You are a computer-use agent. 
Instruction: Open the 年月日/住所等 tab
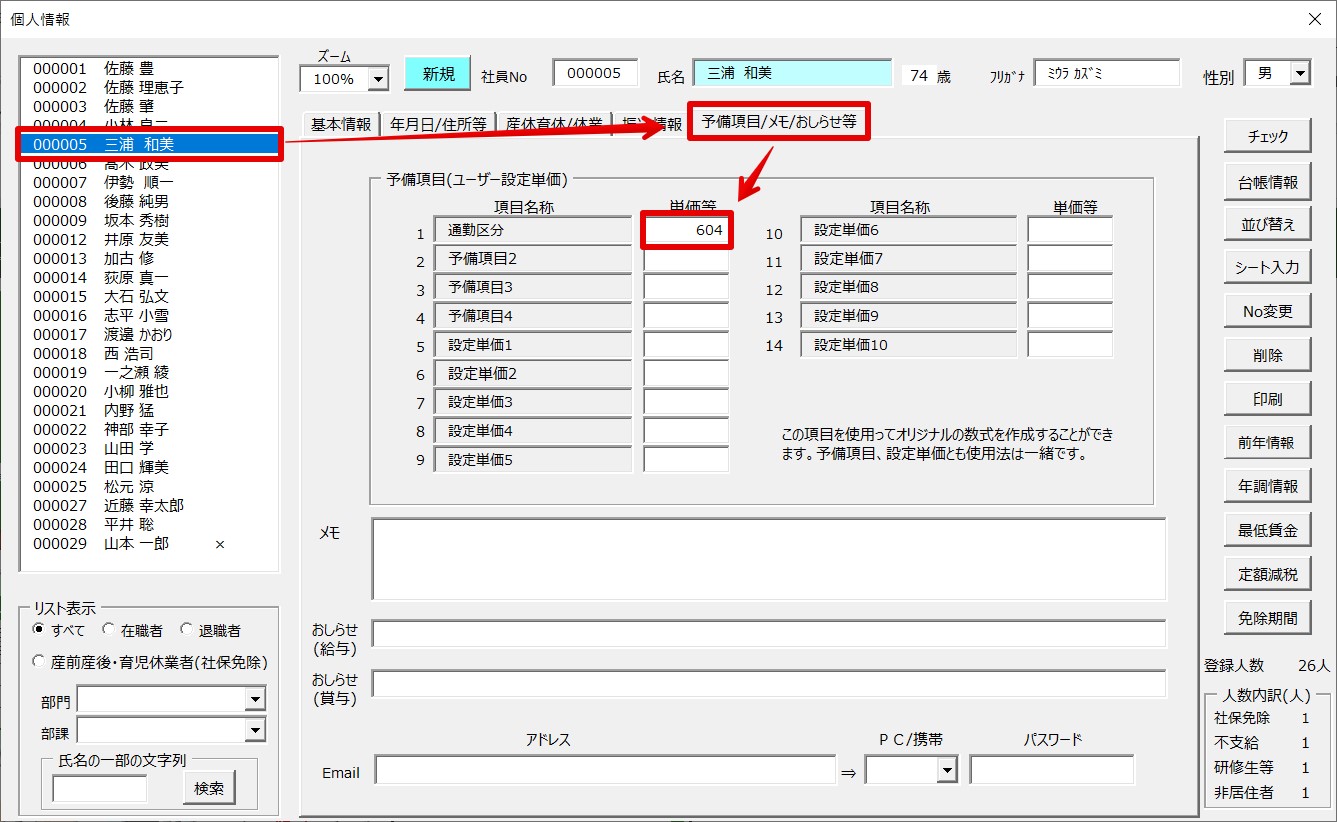438,124
